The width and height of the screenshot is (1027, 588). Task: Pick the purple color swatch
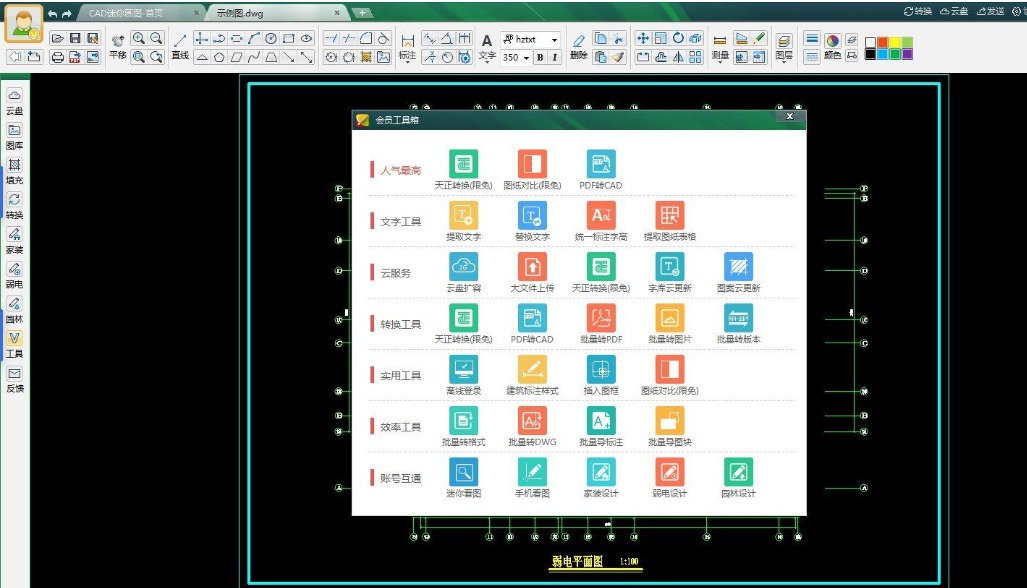click(907, 54)
